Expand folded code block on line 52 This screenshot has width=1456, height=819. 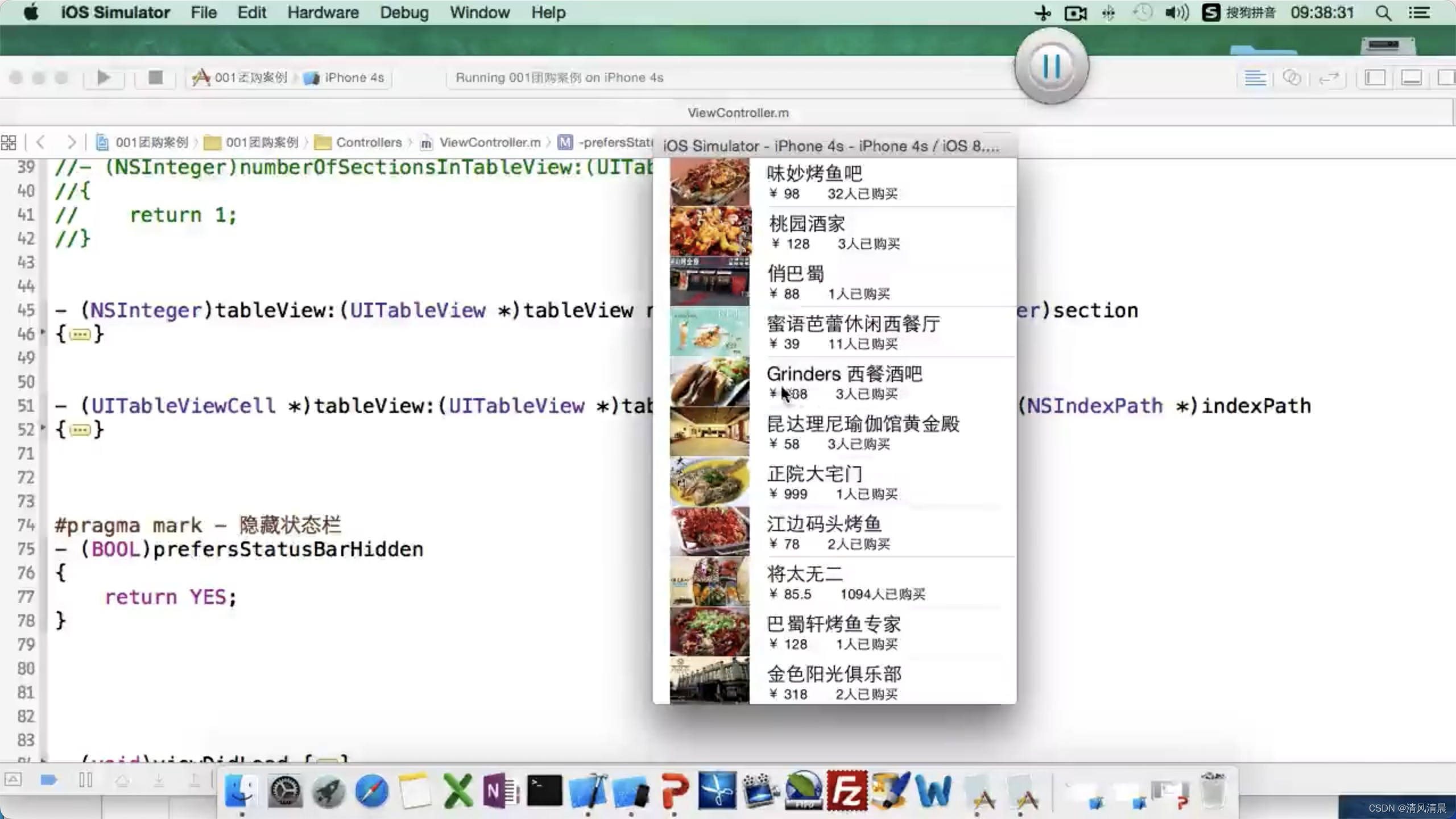click(x=80, y=430)
